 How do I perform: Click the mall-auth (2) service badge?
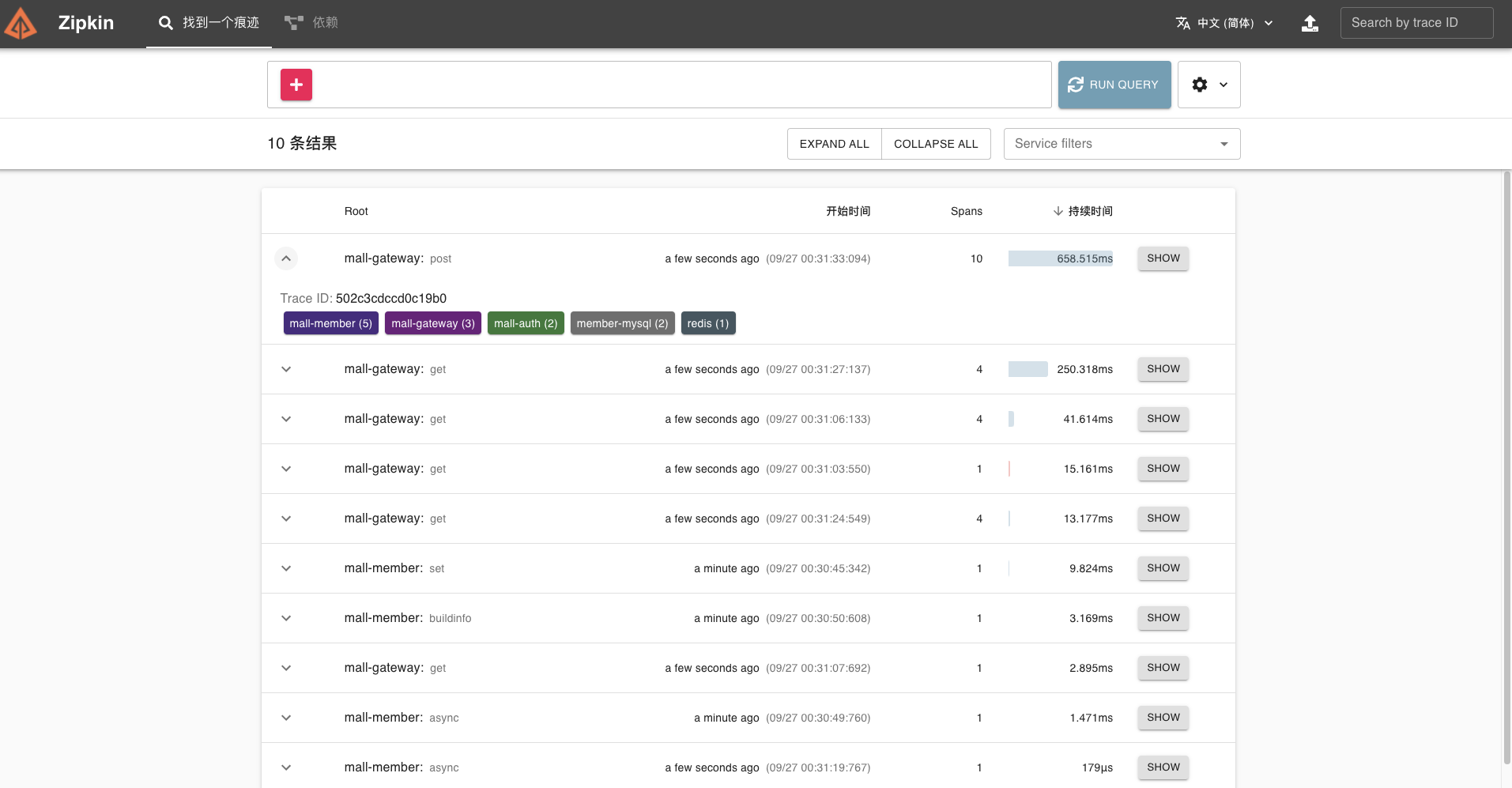click(x=526, y=323)
